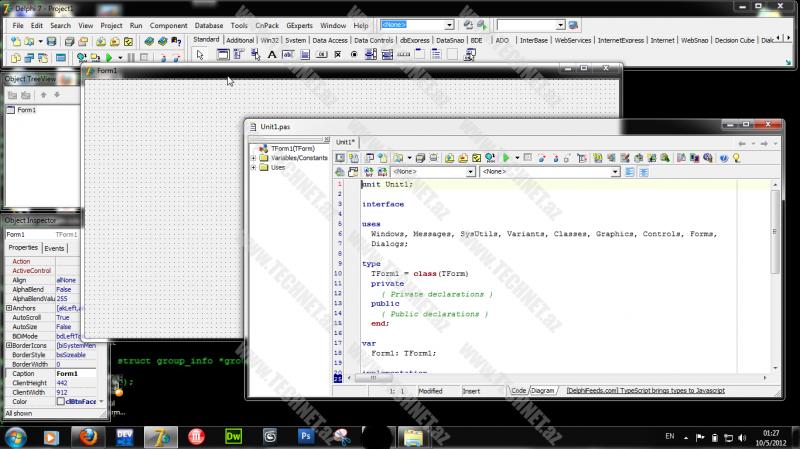
Task: Select TForm1(TForm) in the code explorer
Action: (292, 149)
